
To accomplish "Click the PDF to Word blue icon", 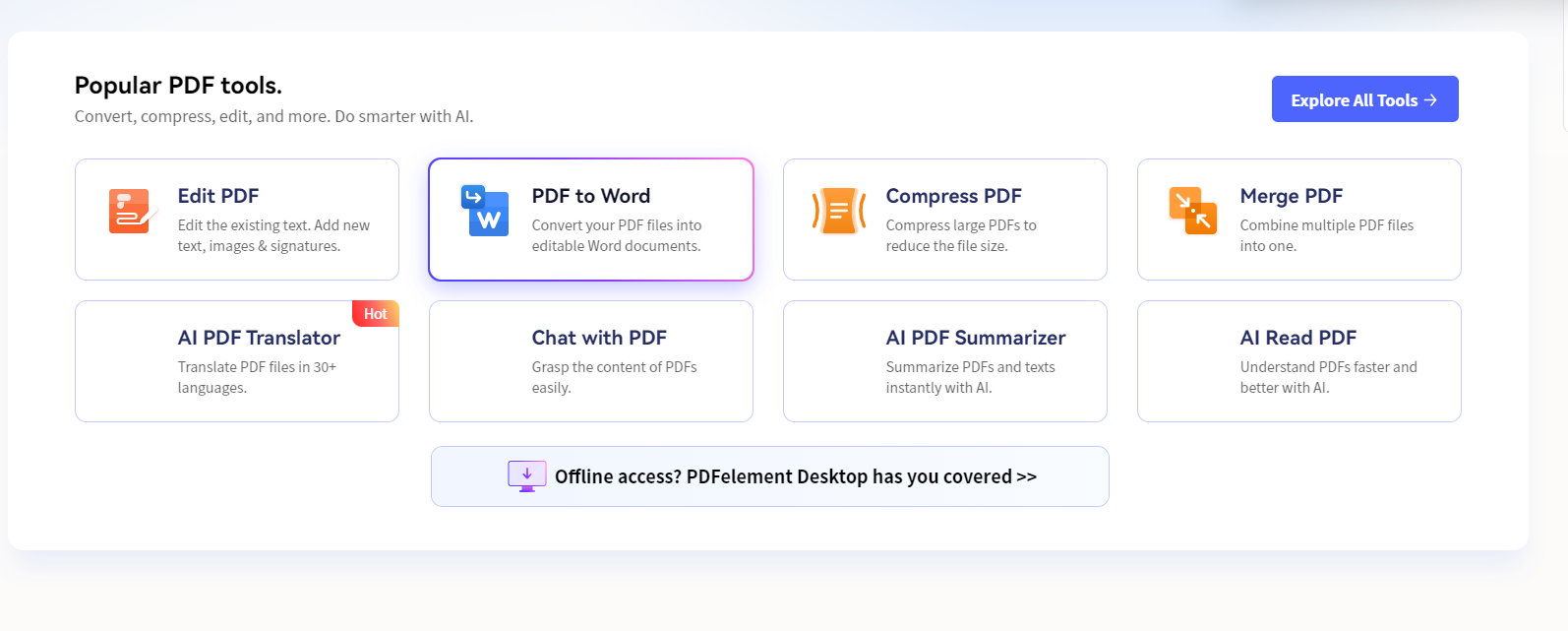I will tap(485, 211).
